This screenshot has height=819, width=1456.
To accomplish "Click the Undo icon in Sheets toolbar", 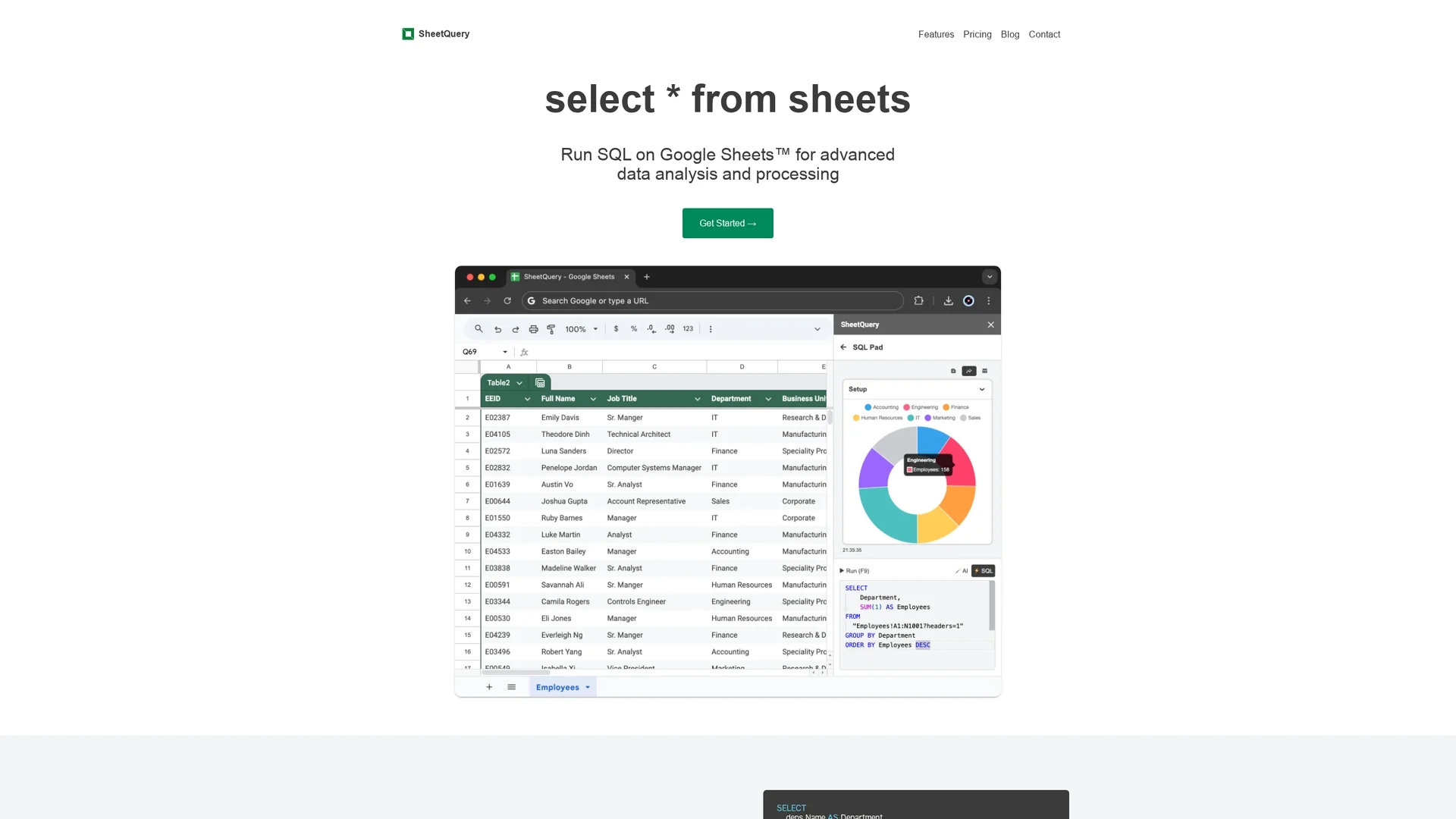I will [497, 329].
